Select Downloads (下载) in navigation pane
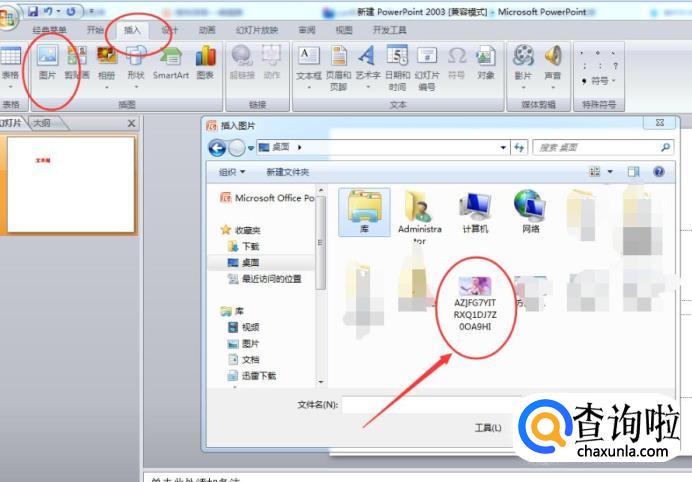 [x=243, y=246]
